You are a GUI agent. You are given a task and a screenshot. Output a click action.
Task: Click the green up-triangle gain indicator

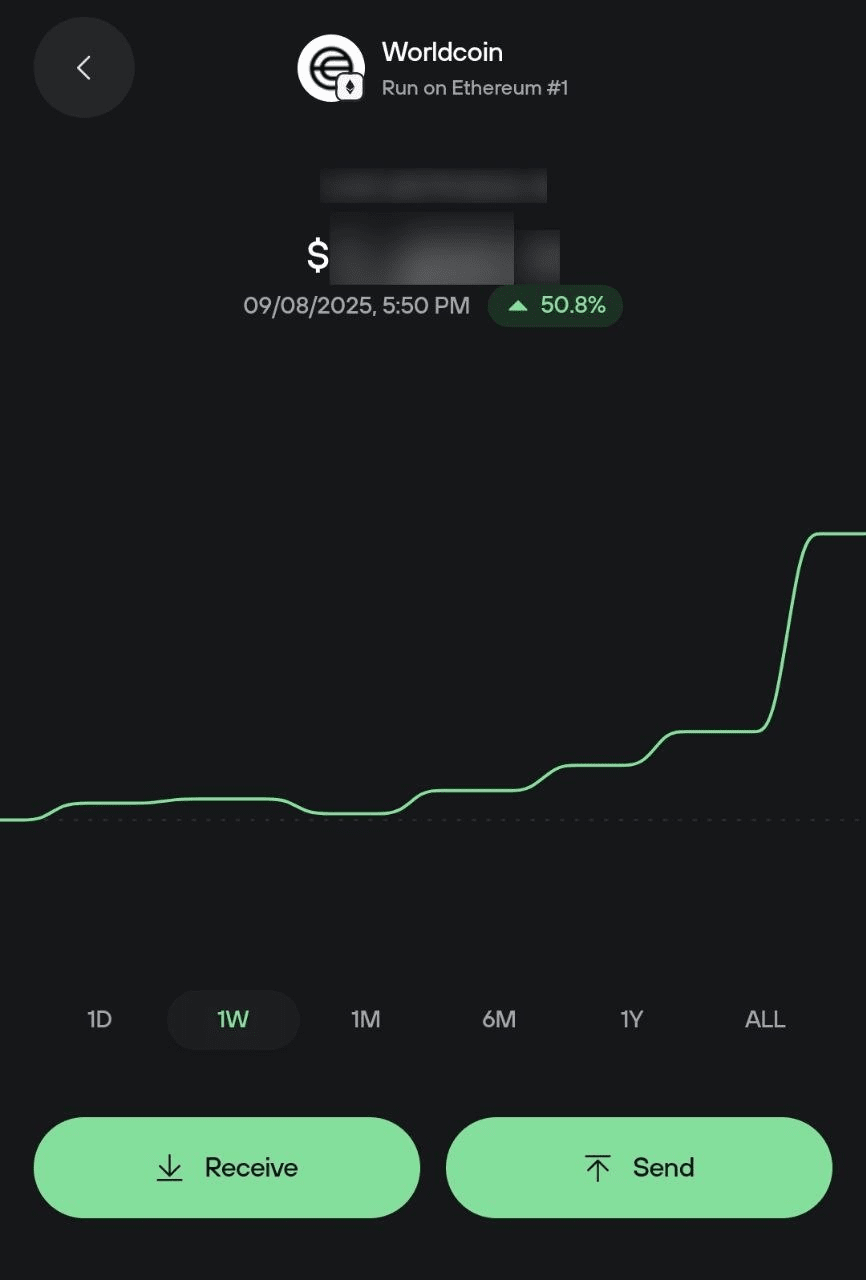pos(518,306)
